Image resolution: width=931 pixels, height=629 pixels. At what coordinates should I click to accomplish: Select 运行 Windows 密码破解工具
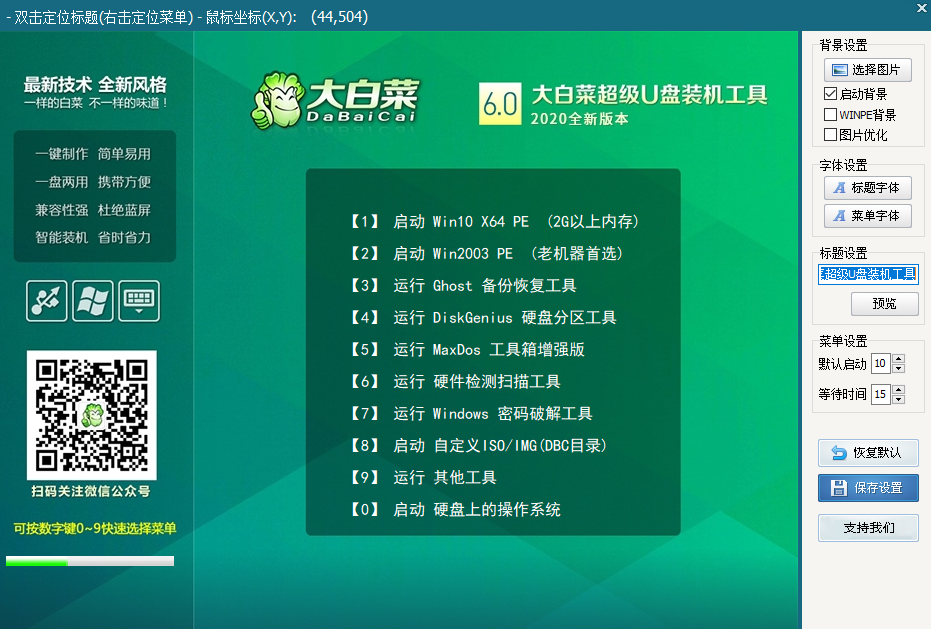point(470,414)
